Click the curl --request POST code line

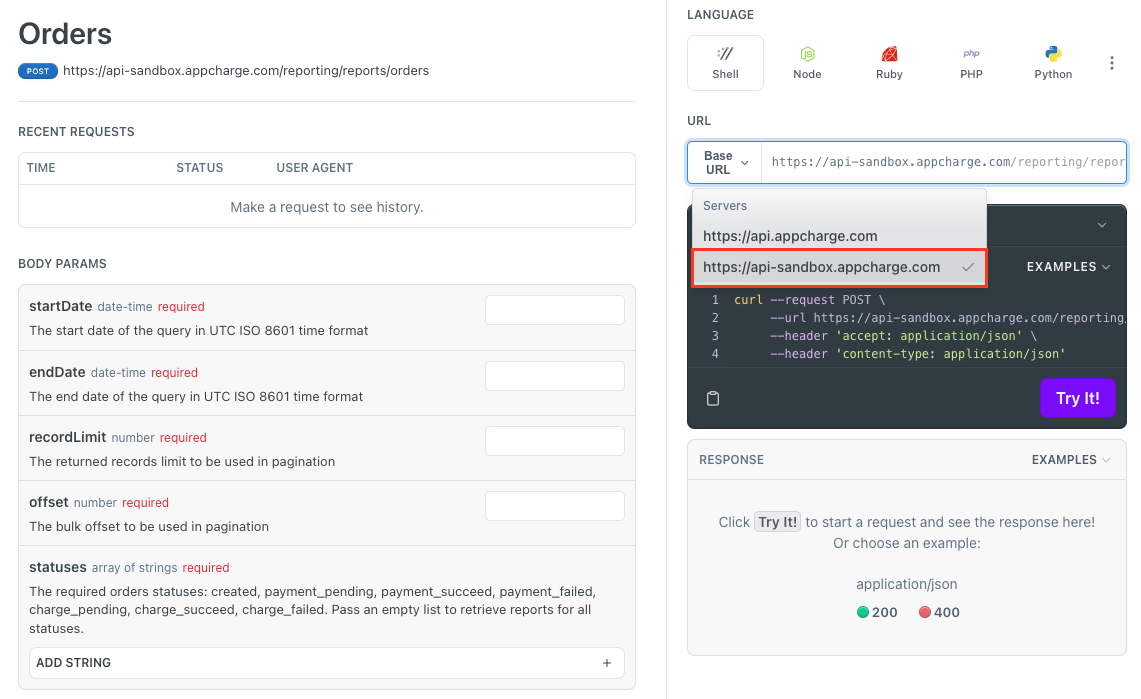click(810, 300)
